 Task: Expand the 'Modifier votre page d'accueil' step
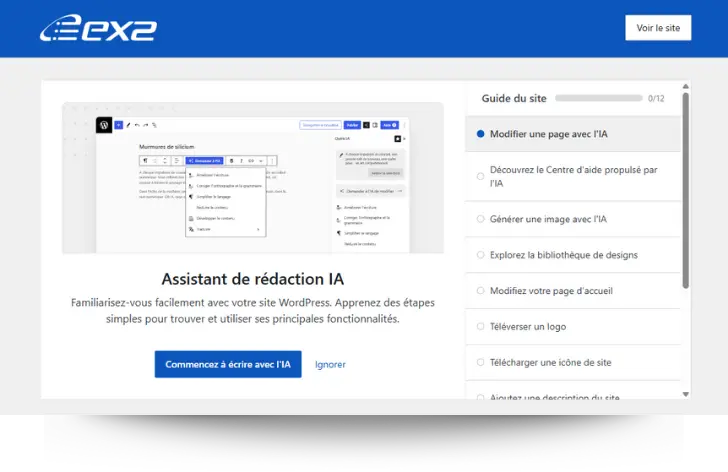click(x=565, y=291)
